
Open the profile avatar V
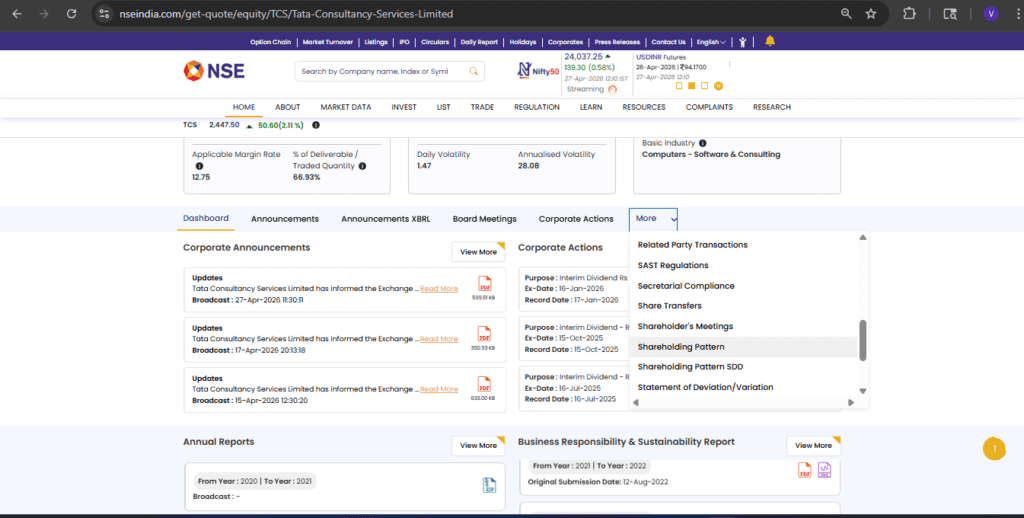pos(991,14)
